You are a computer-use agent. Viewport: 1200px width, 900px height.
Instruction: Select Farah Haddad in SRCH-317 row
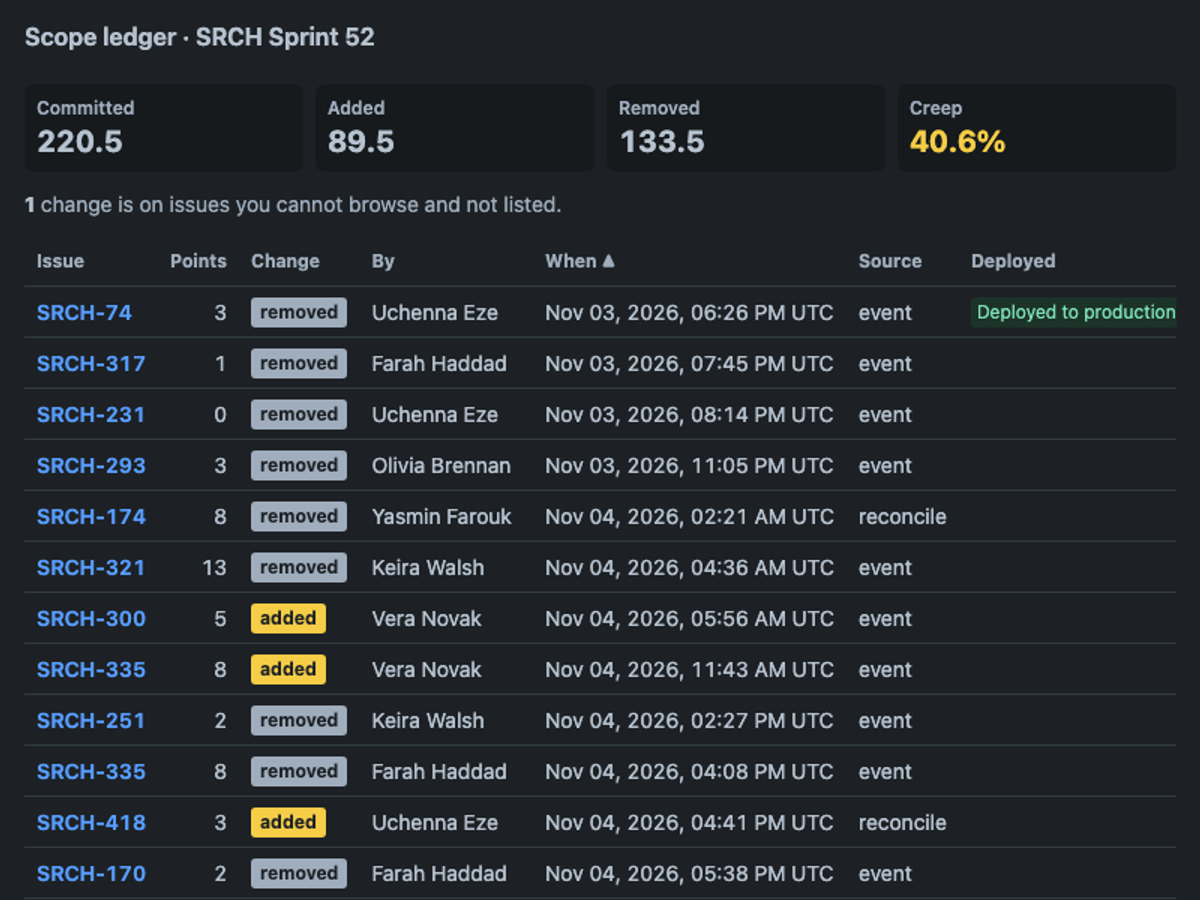(439, 363)
